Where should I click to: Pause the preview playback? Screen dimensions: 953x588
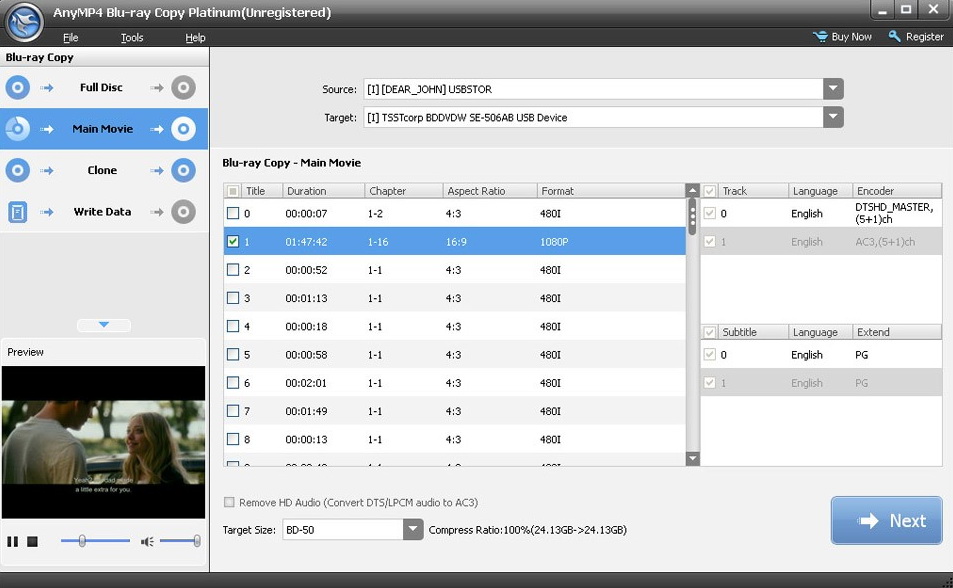(12, 541)
